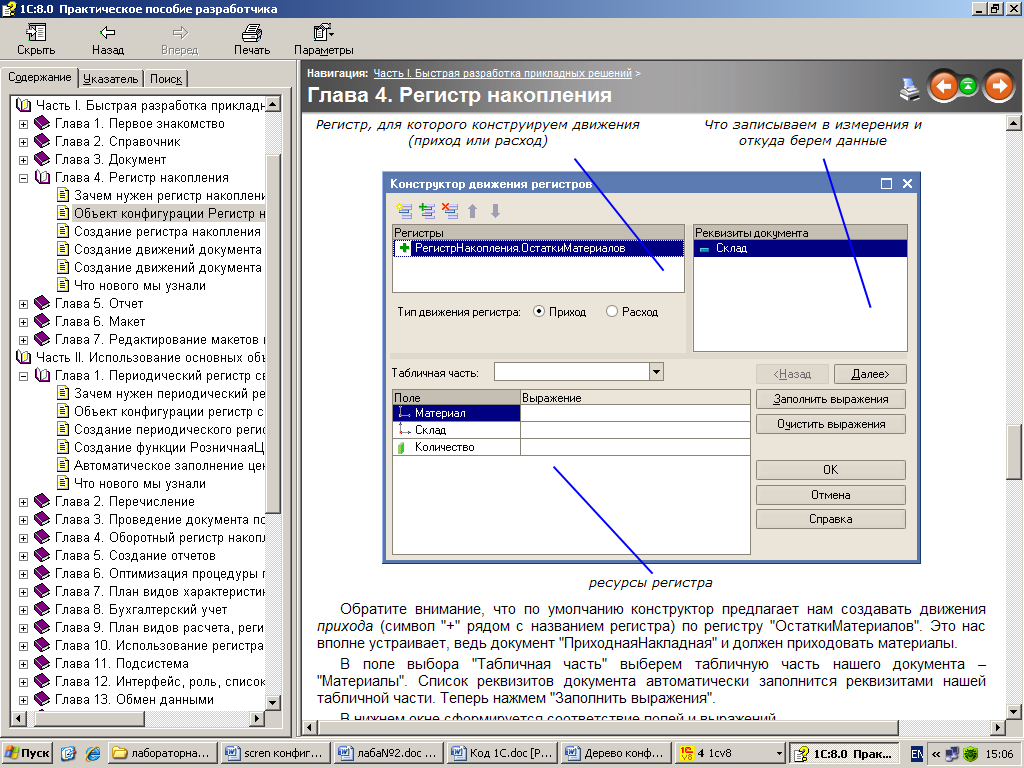
Task: Click the Заполнить выражения button
Action: [830, 399]
